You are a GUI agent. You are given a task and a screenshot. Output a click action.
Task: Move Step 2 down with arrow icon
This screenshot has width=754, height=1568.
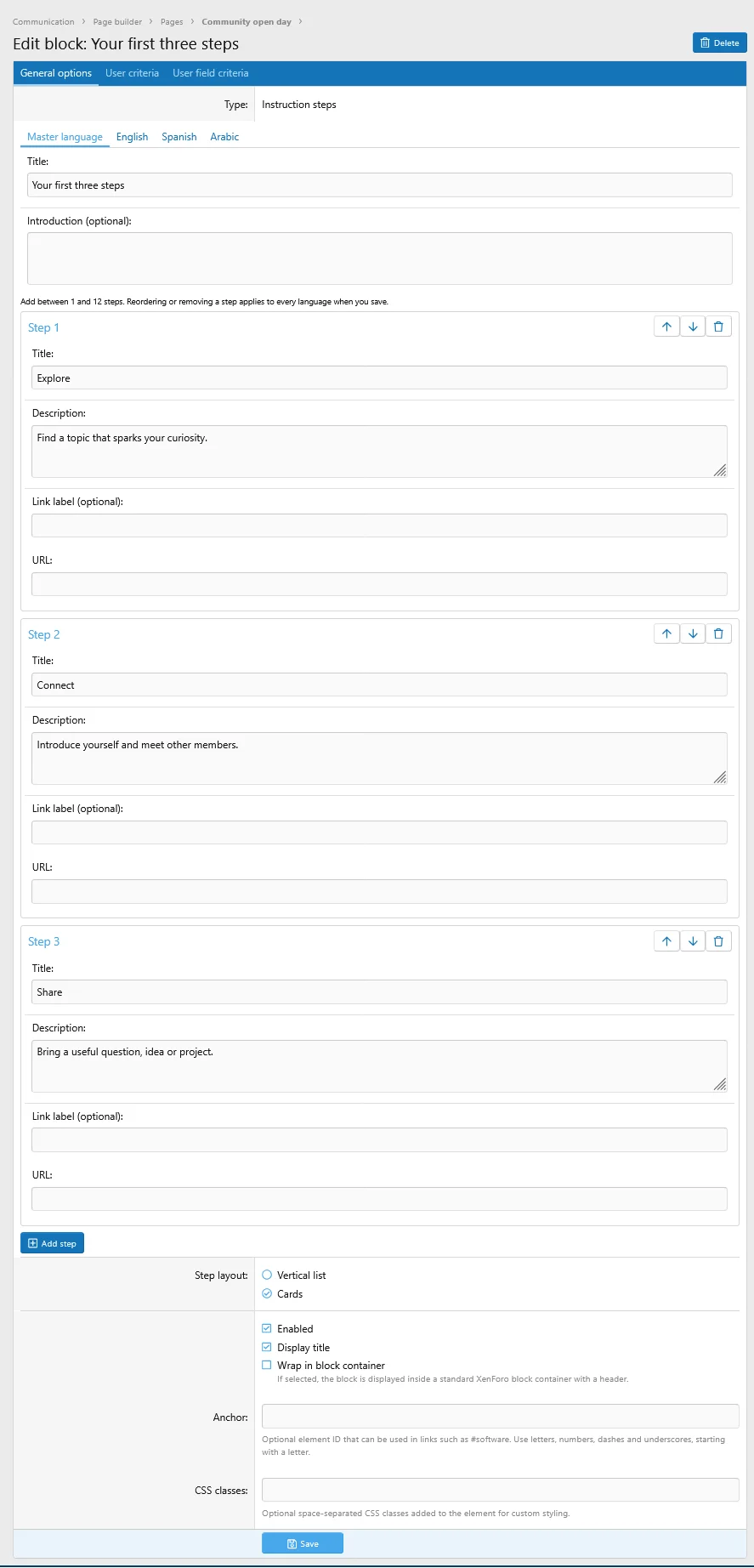coord(693,633)
